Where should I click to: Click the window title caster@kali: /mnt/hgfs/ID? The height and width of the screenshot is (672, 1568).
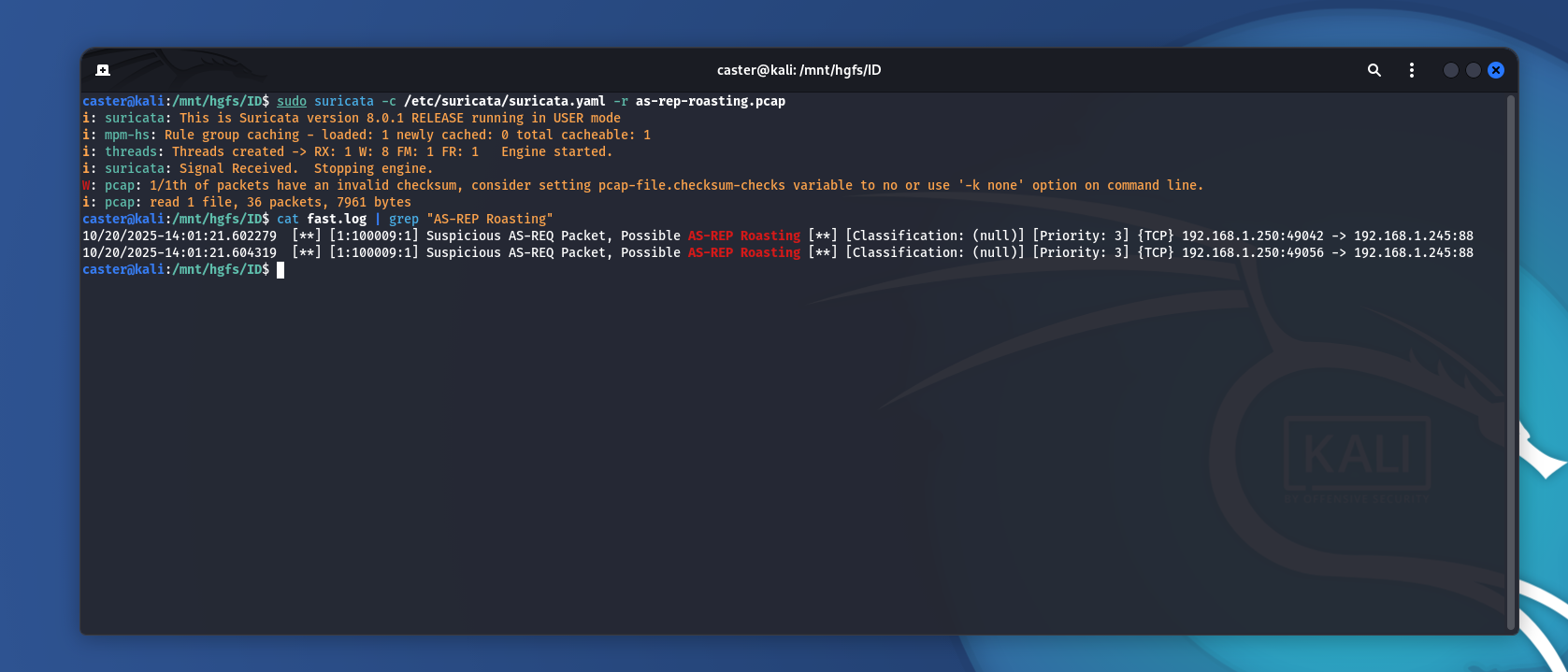click(x=798, y=70)
